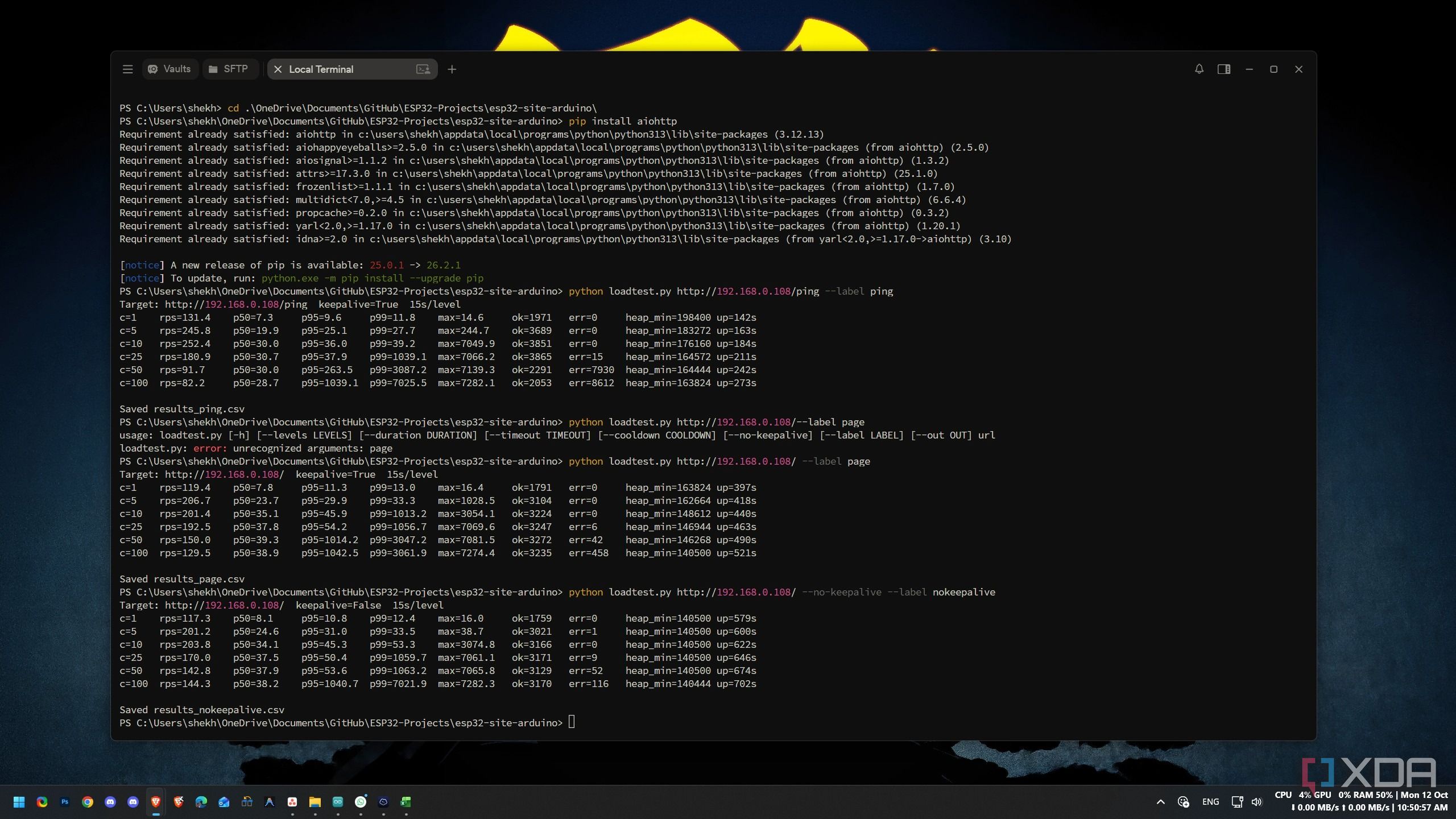Open the network status tray icon
1456x819 pixels.
click(x=1236, y=802)
